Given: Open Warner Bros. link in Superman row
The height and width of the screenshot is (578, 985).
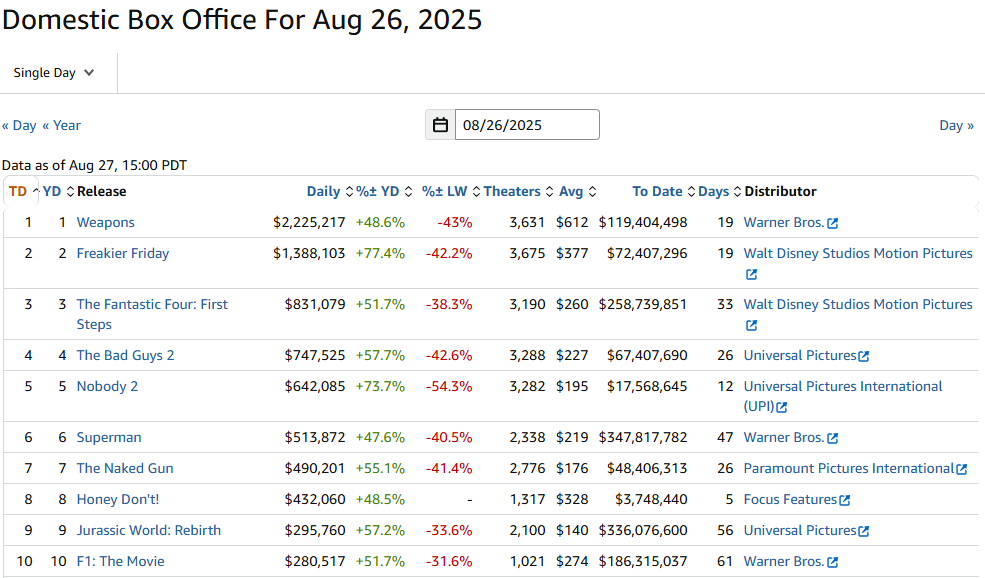Looking at the screenshot, I should [783, 437].
